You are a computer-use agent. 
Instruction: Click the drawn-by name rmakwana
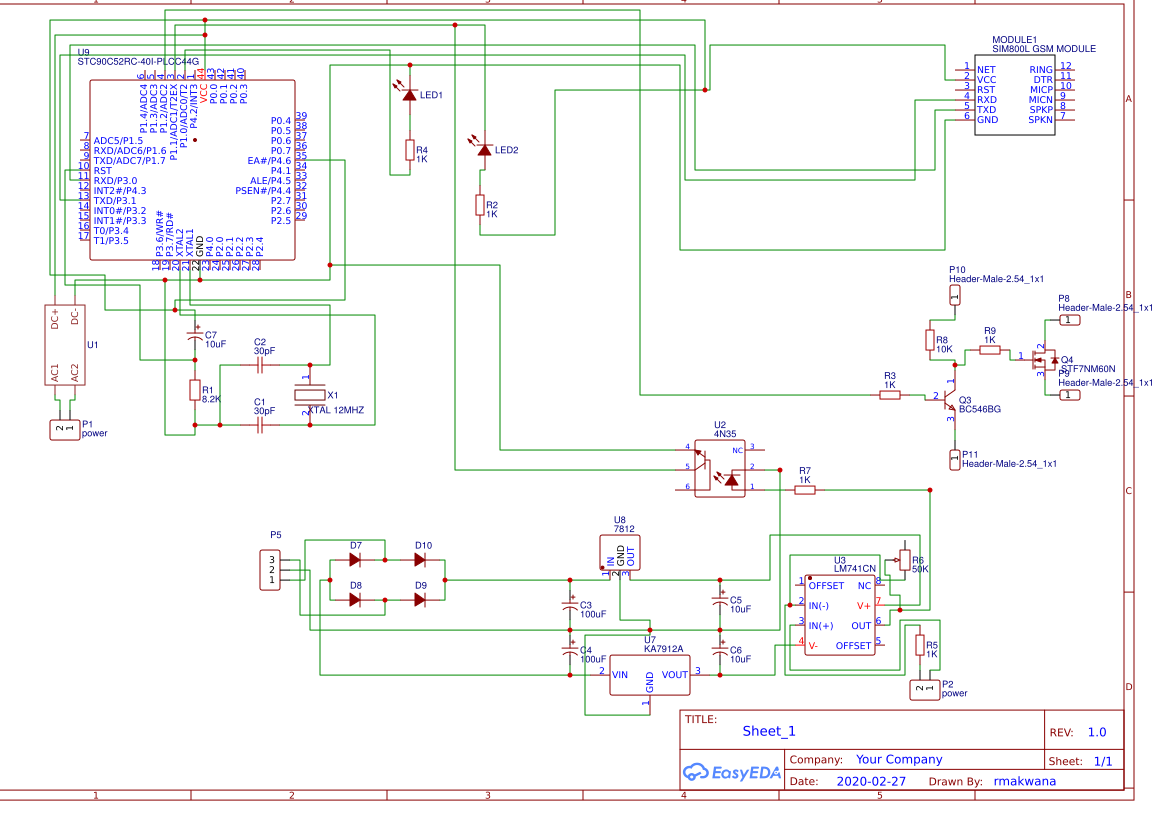pyautogui.click(x=1024, y=781)
